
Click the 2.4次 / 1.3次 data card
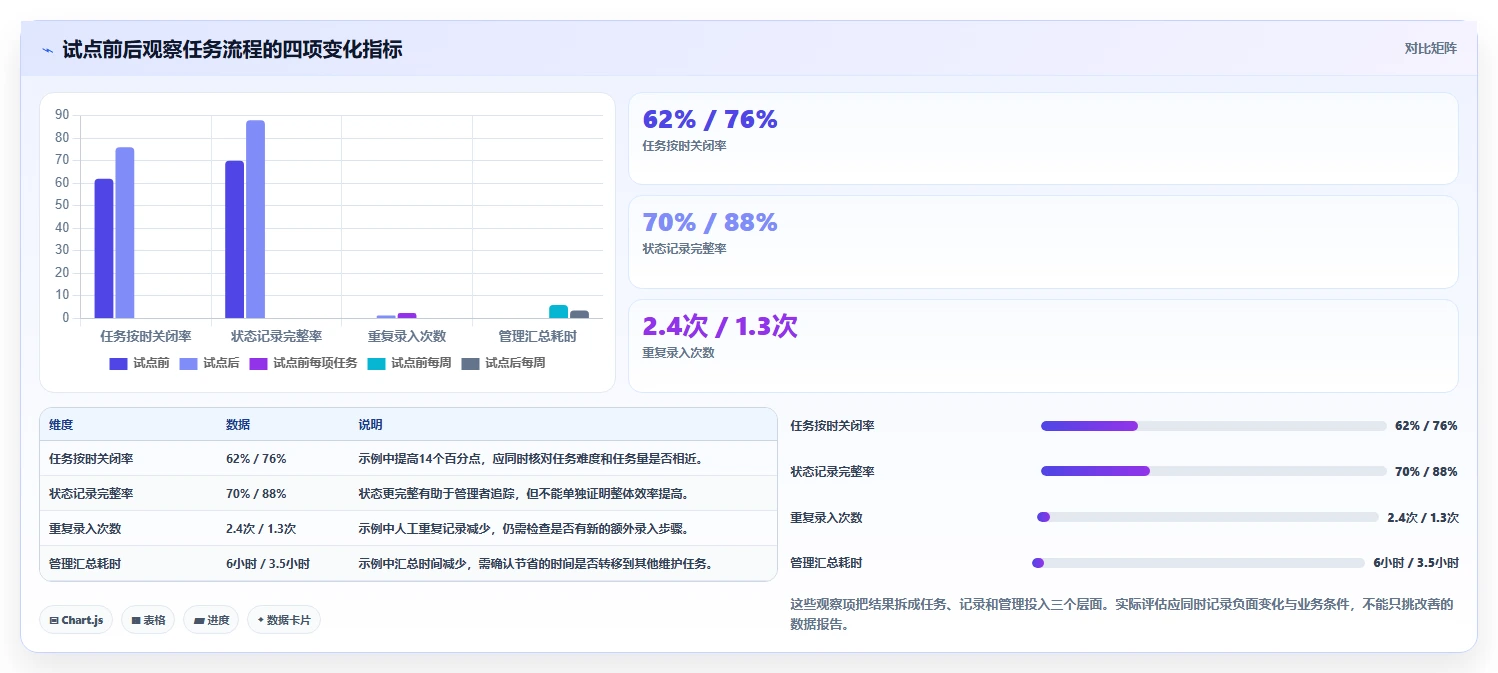click(x=1043, y=346)
